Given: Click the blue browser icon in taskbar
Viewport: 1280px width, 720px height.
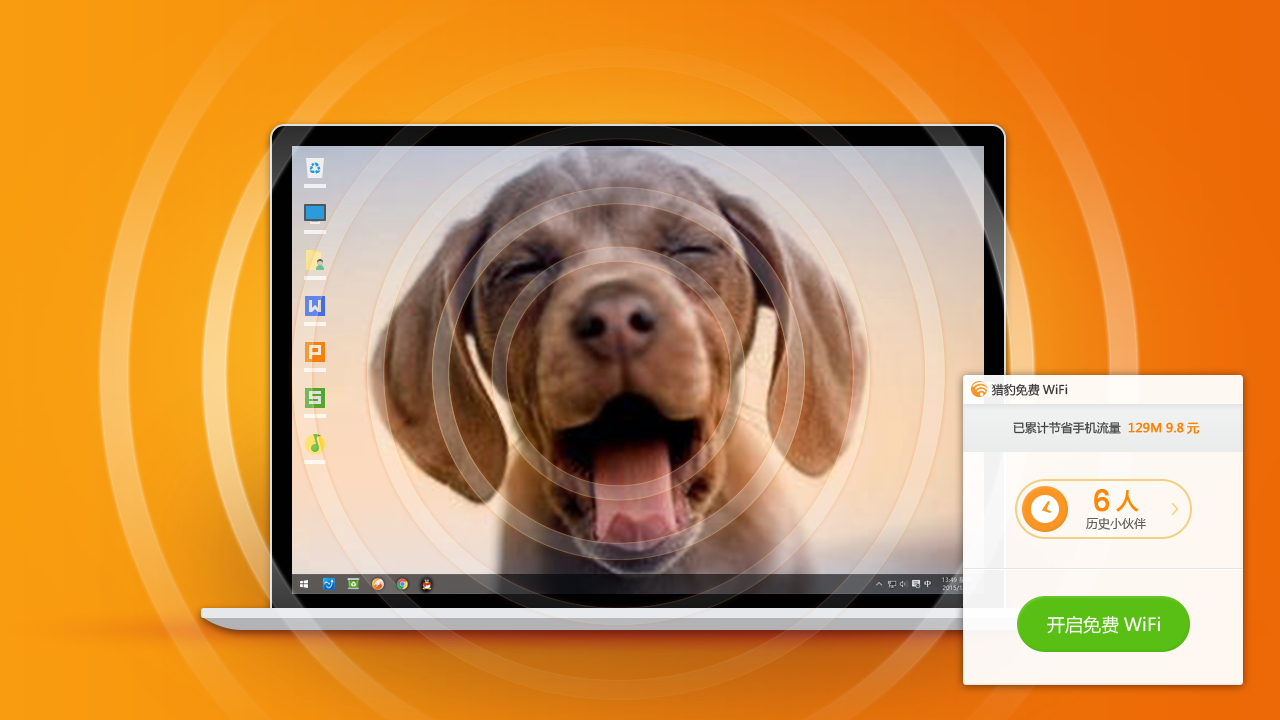Looking at the screenshot, I should [328, 584].
